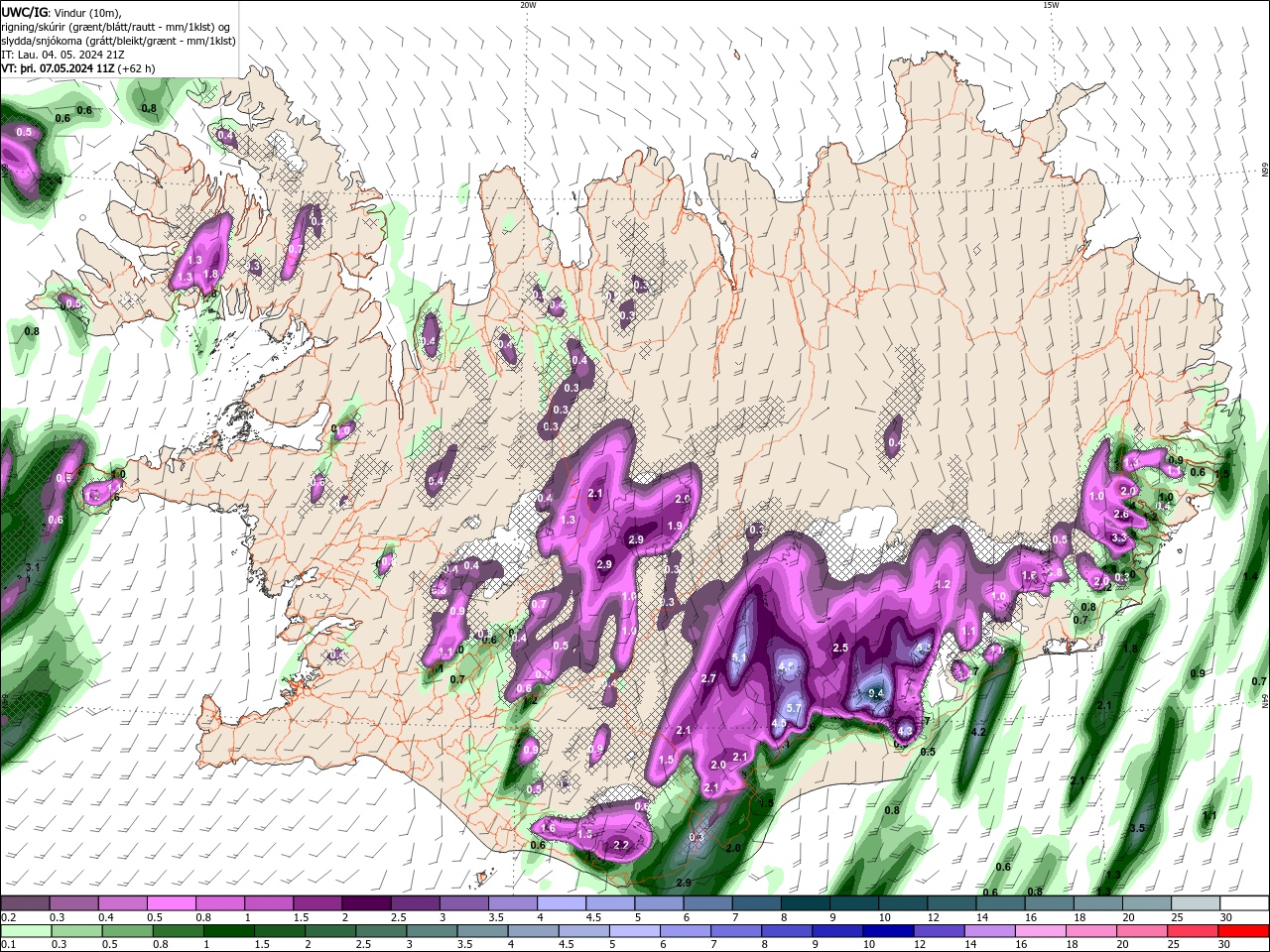This screenshot has width=1270, height=952.
Task: Click the 2.7 value in the large purple area
Action: (x=708, y=678)
